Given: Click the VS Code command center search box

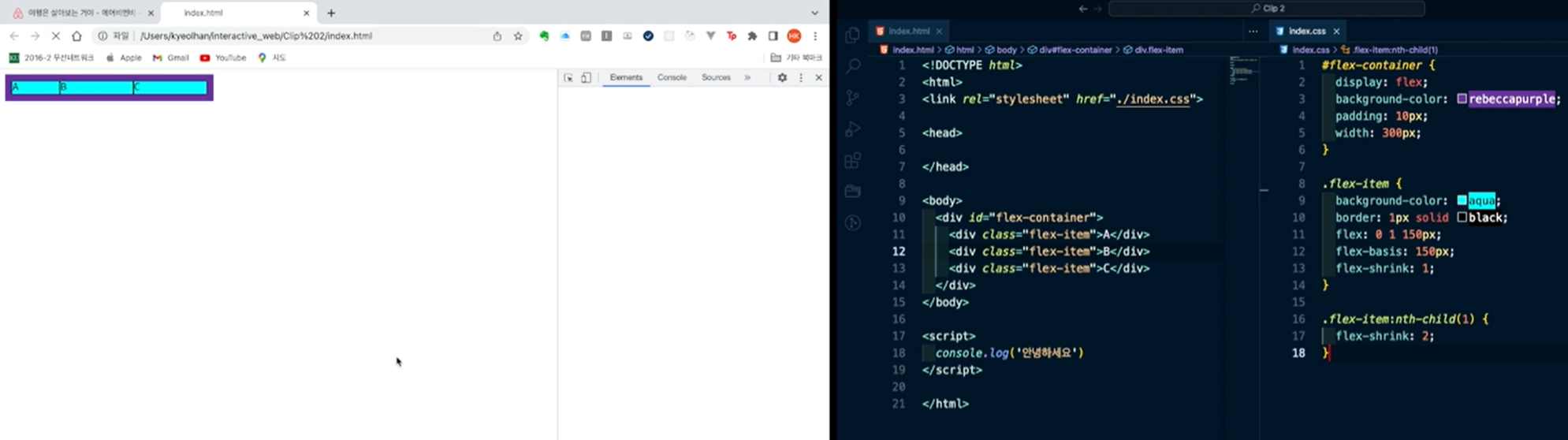Looking at the screenshot, I should point(1267,9).
